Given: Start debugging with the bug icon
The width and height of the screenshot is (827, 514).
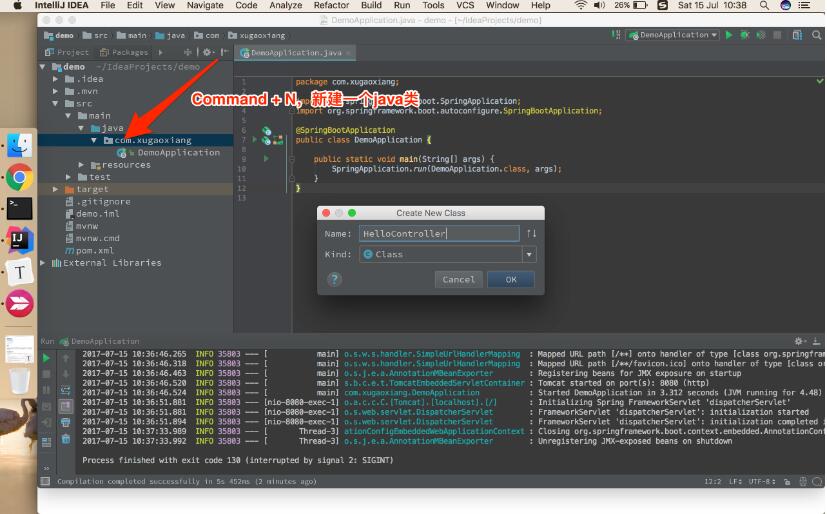Looking at the screenshot, I should coord(745,35).
